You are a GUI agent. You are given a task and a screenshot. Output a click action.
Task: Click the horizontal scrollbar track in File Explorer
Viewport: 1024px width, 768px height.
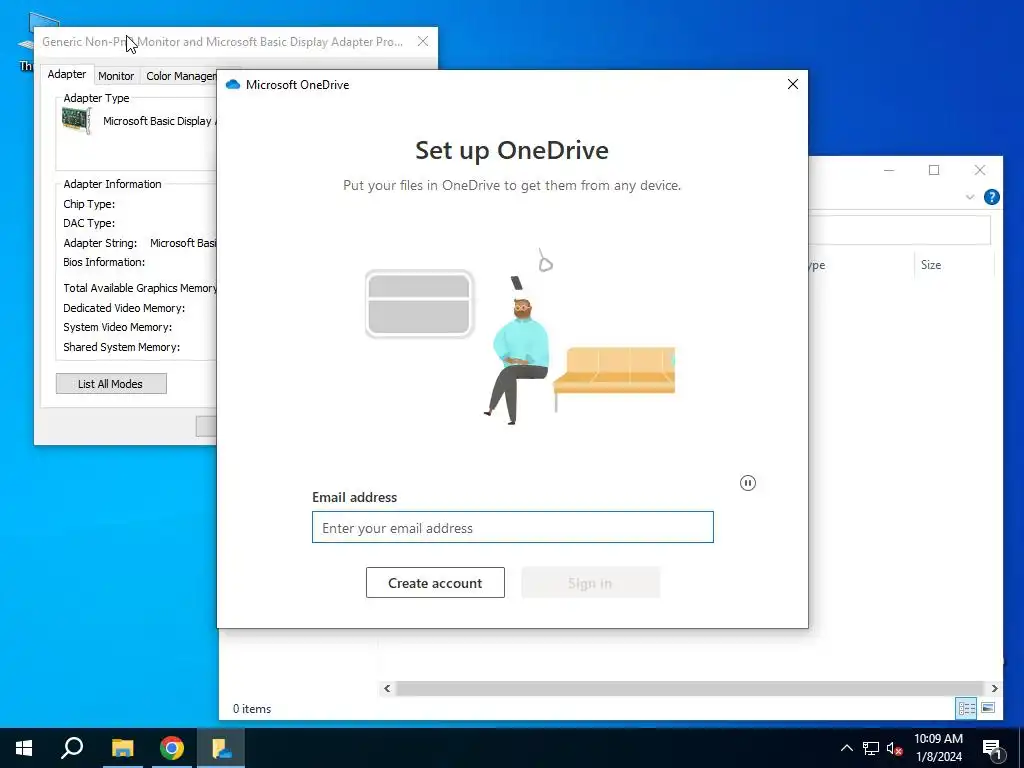[x=690, y=688]
